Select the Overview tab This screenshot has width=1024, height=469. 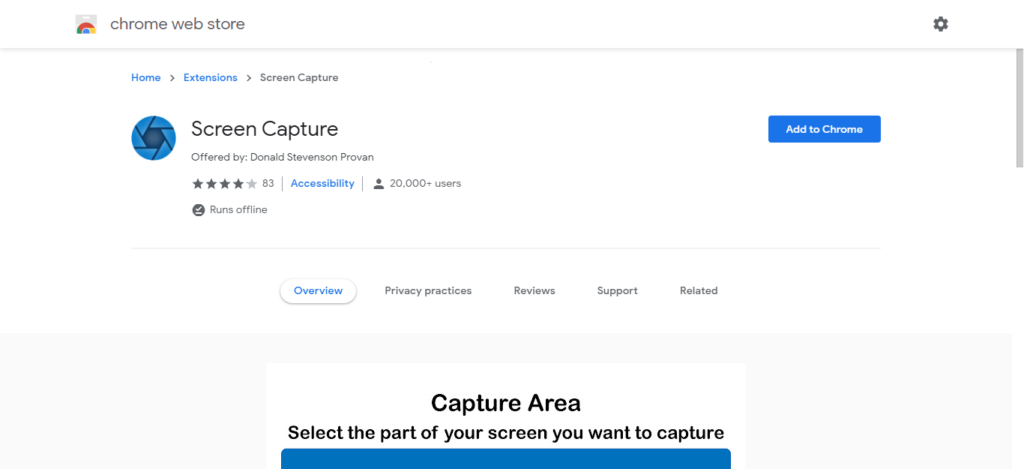pyautogui.click(x=318, y=291)
